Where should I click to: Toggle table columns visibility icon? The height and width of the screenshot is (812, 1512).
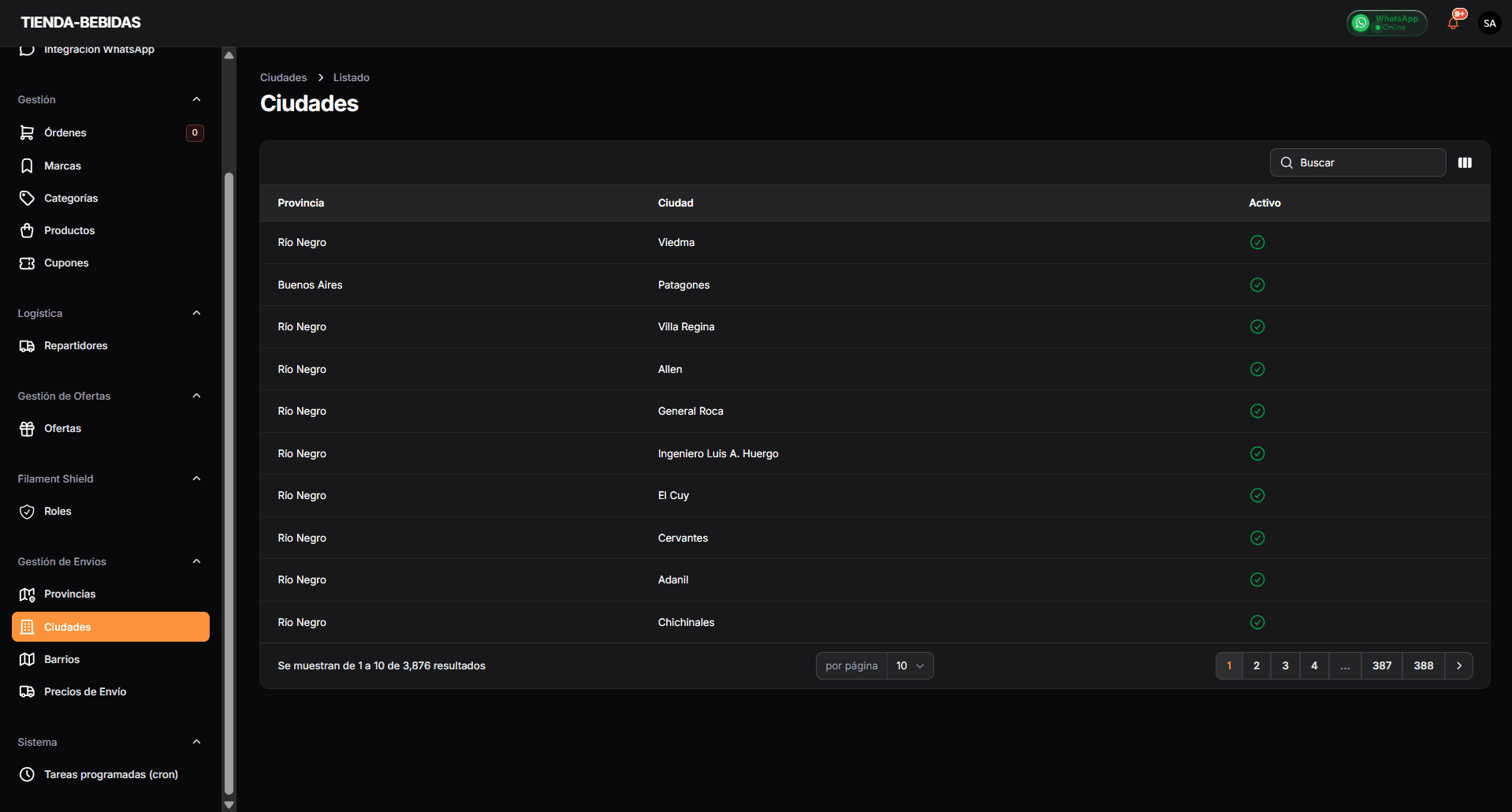tap(1465, 162)
